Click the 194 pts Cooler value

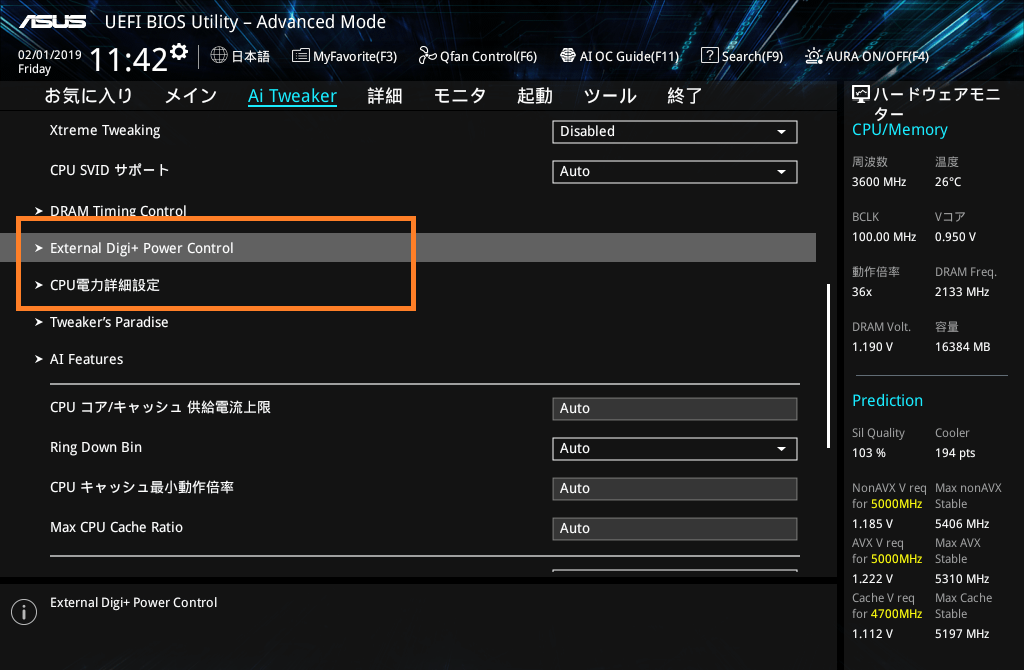(x=955, y=453)
